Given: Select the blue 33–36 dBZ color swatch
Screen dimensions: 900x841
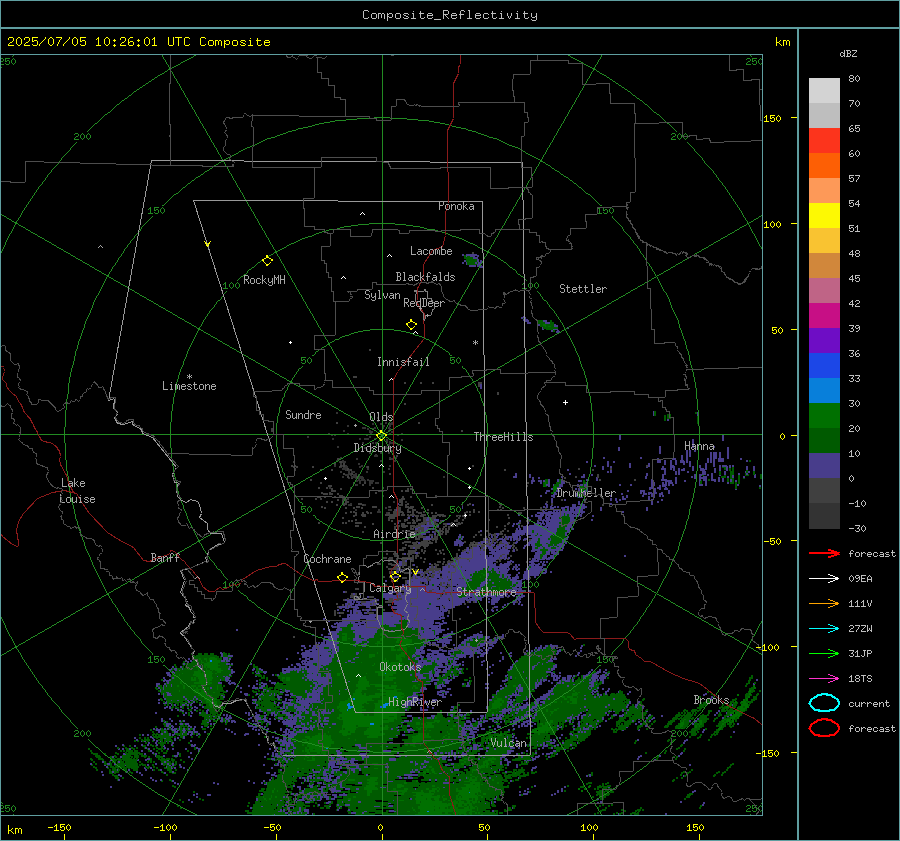Looking at the screenshot, I should click(x=824, y=366).
